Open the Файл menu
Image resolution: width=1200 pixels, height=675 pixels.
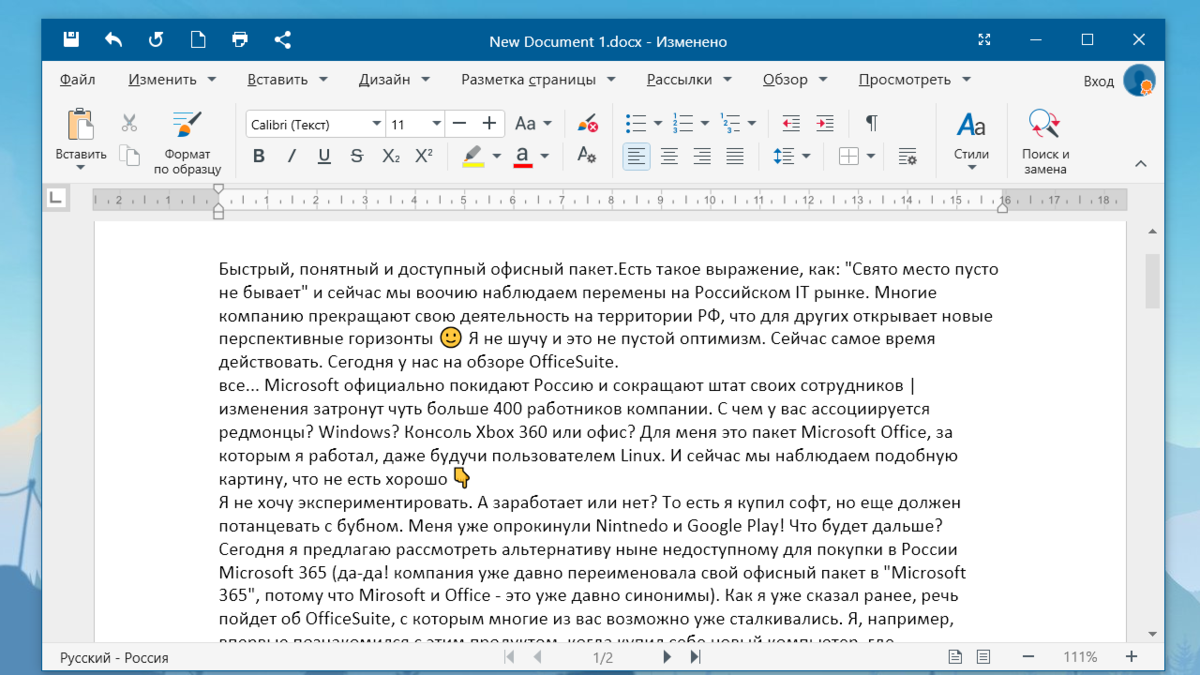coord(77,79)
